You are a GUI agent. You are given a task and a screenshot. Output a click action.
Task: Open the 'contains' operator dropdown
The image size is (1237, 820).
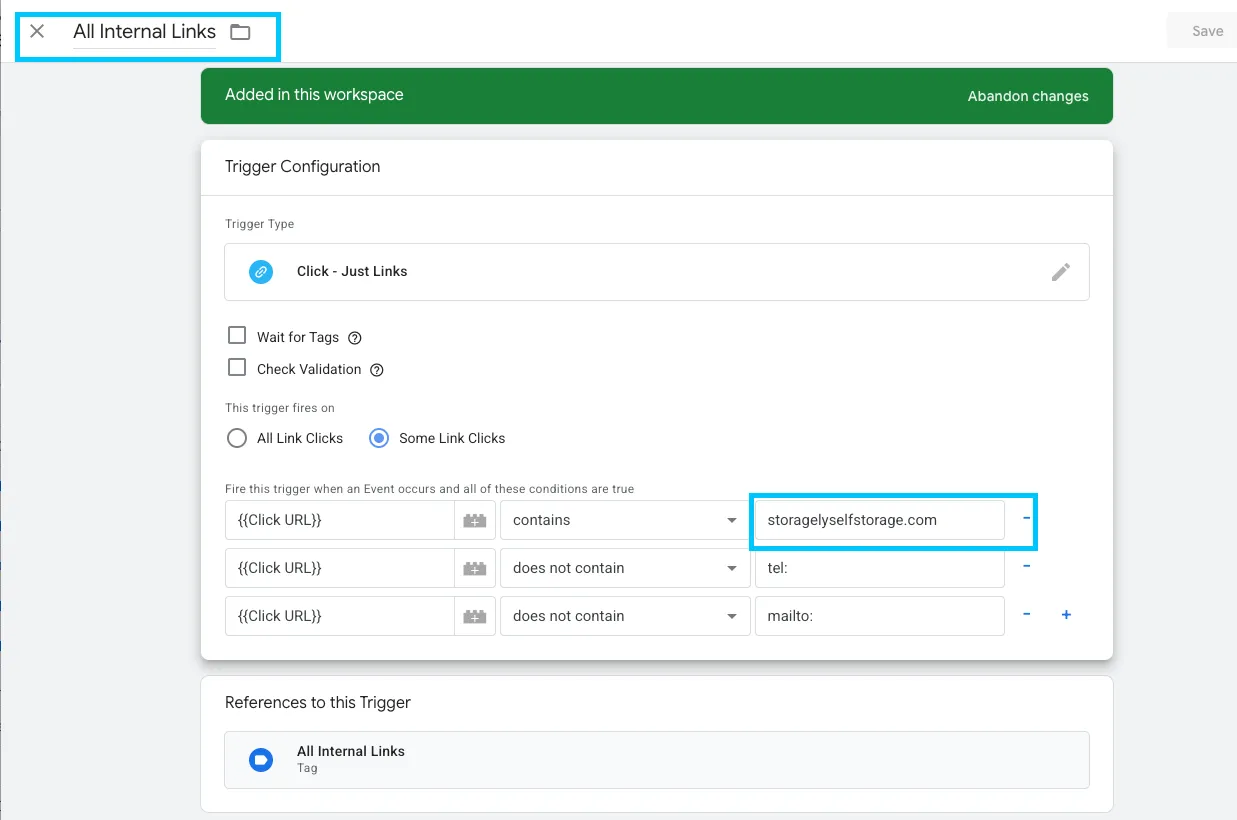pos(625,520)
